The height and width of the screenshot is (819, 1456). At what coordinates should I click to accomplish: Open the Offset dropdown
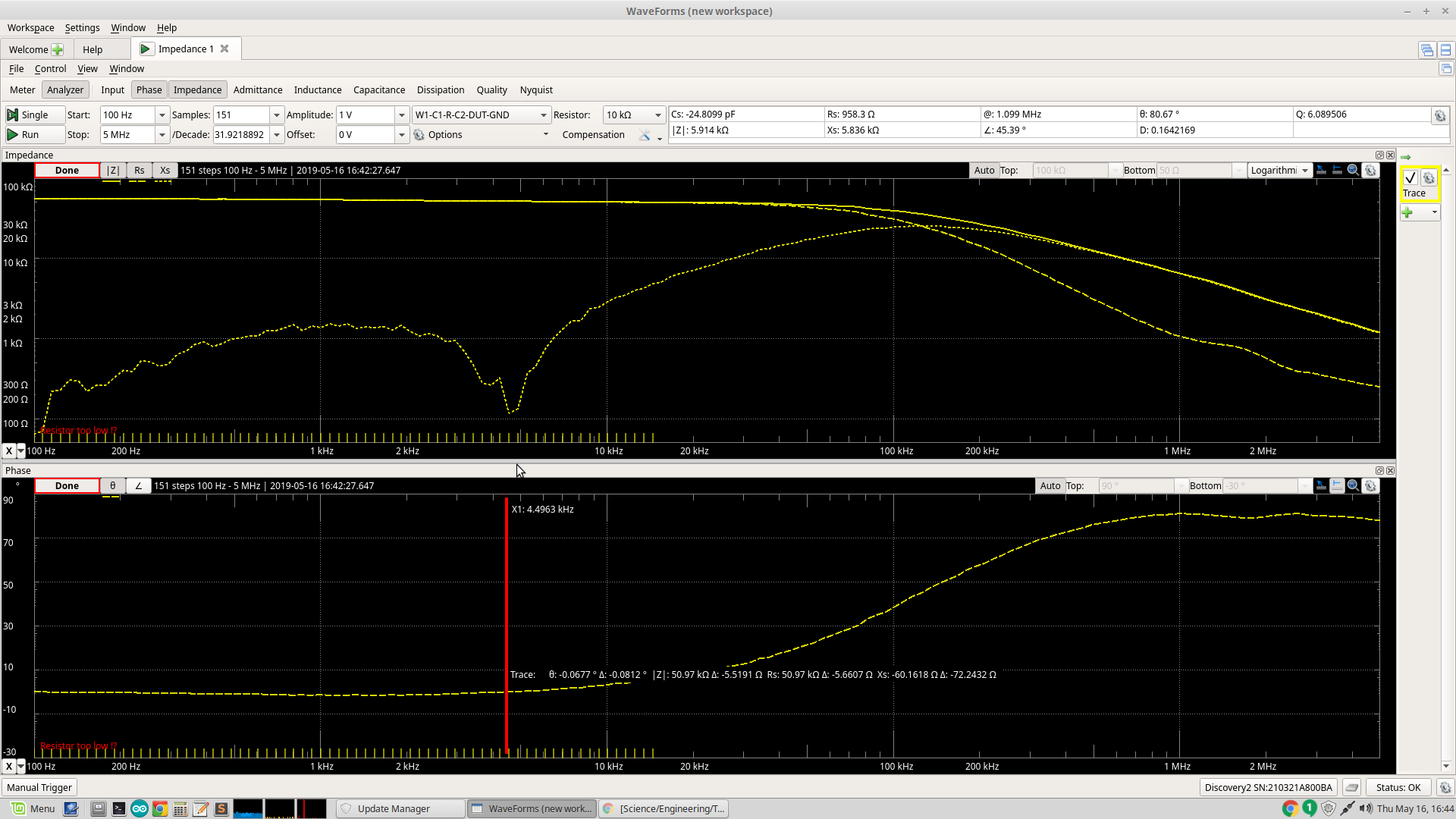[402, 134]
